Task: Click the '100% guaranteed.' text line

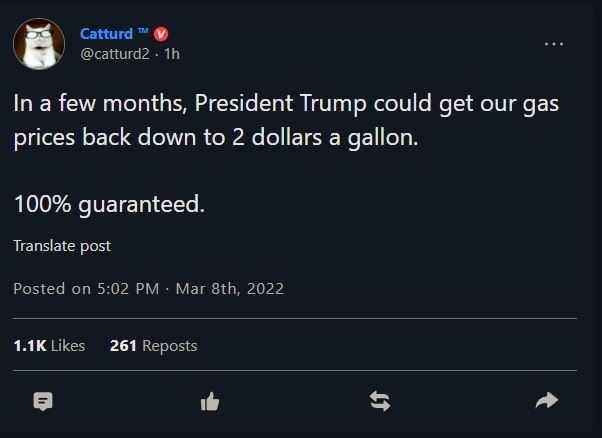Action: point(109,203)
